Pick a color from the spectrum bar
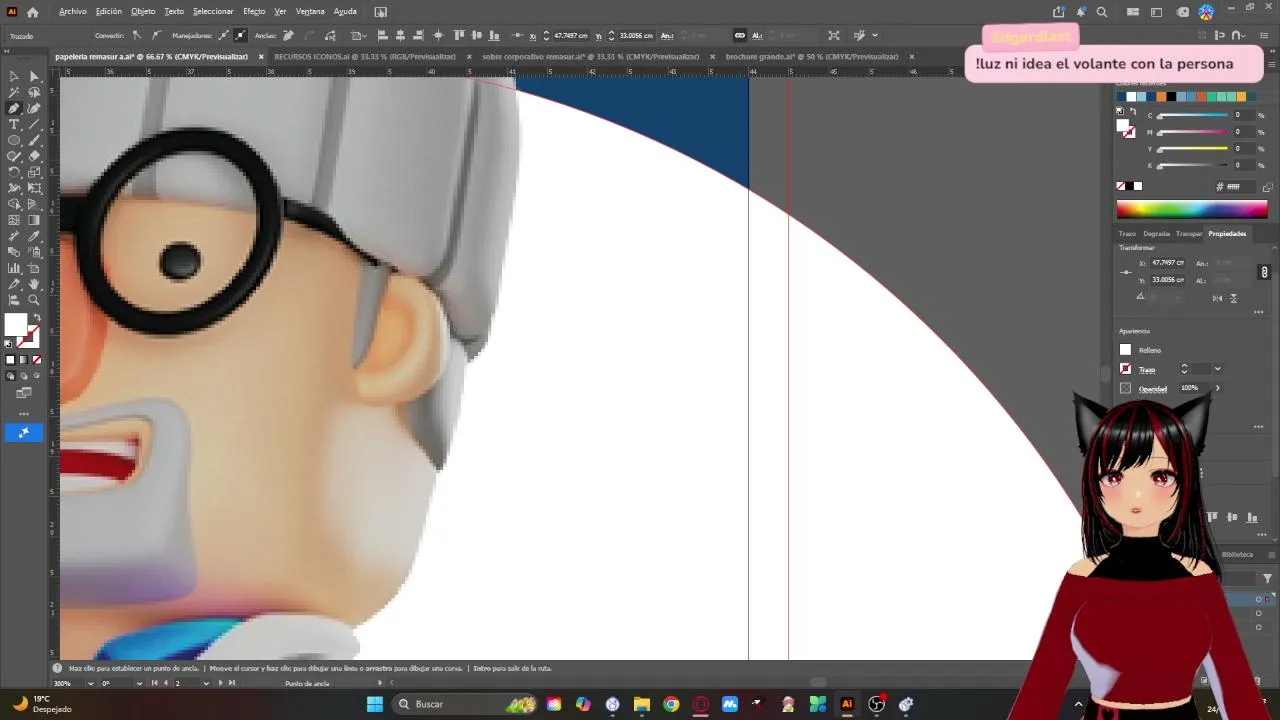This screenshot has width=1280, height=720. coord(1192,210)
